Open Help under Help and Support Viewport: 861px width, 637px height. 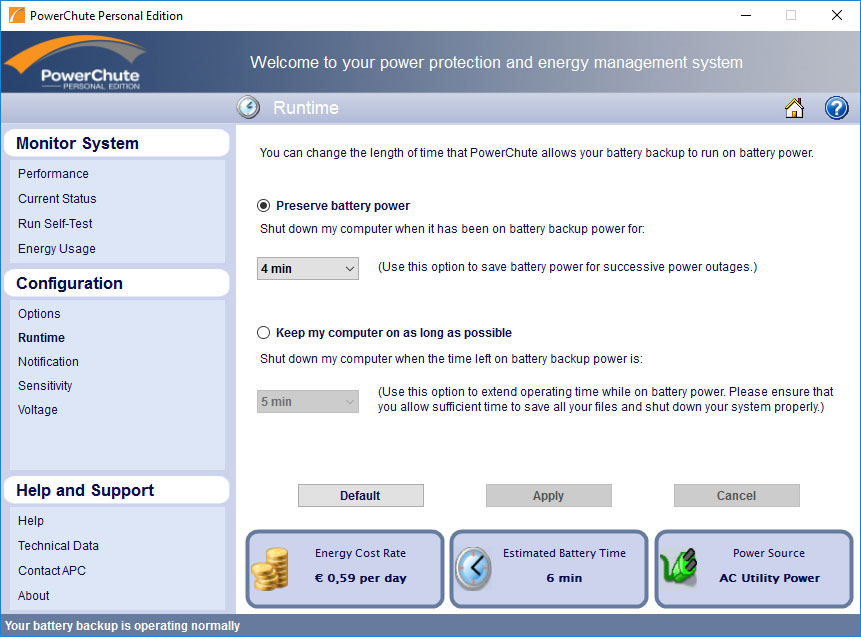(x=31, y=521)
